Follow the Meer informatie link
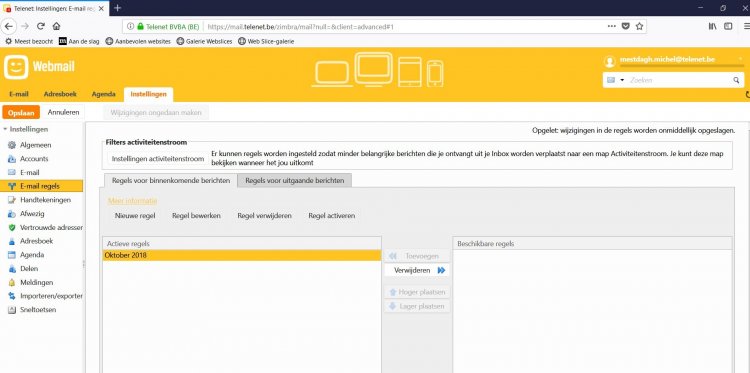The width and height of the screenshot is (750, 373). click(x=132, y=201)
